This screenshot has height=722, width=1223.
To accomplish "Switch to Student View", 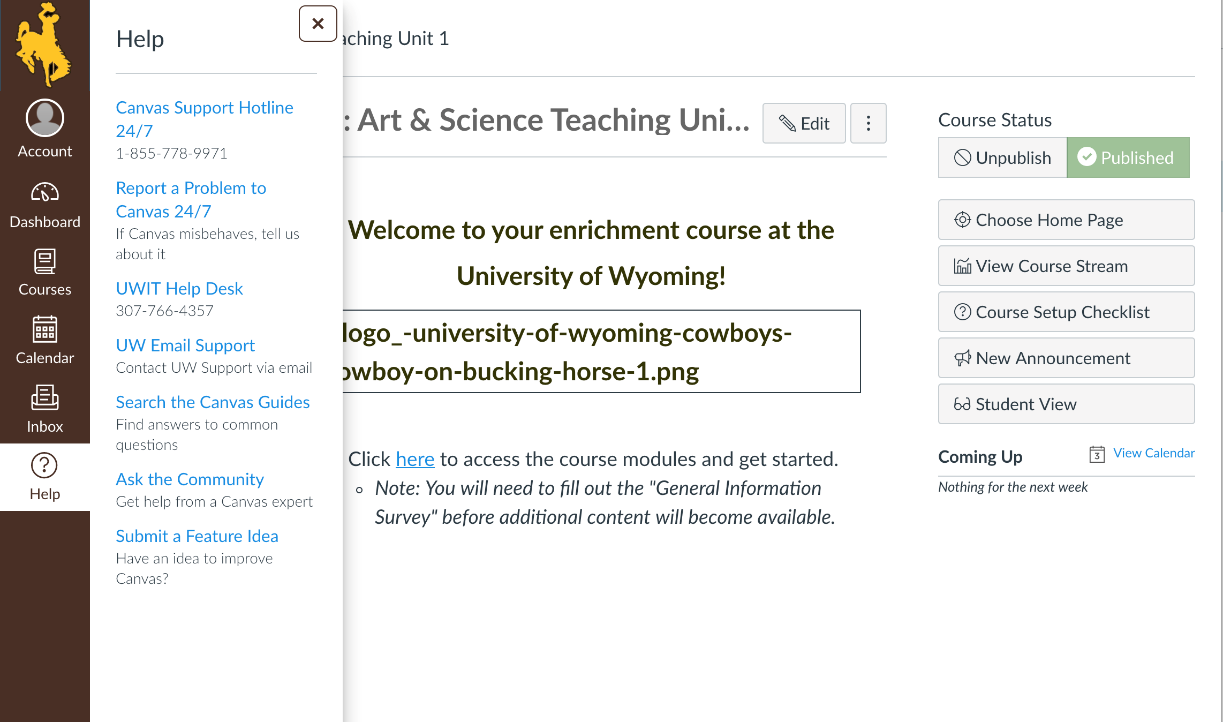I will point(1066,404).
